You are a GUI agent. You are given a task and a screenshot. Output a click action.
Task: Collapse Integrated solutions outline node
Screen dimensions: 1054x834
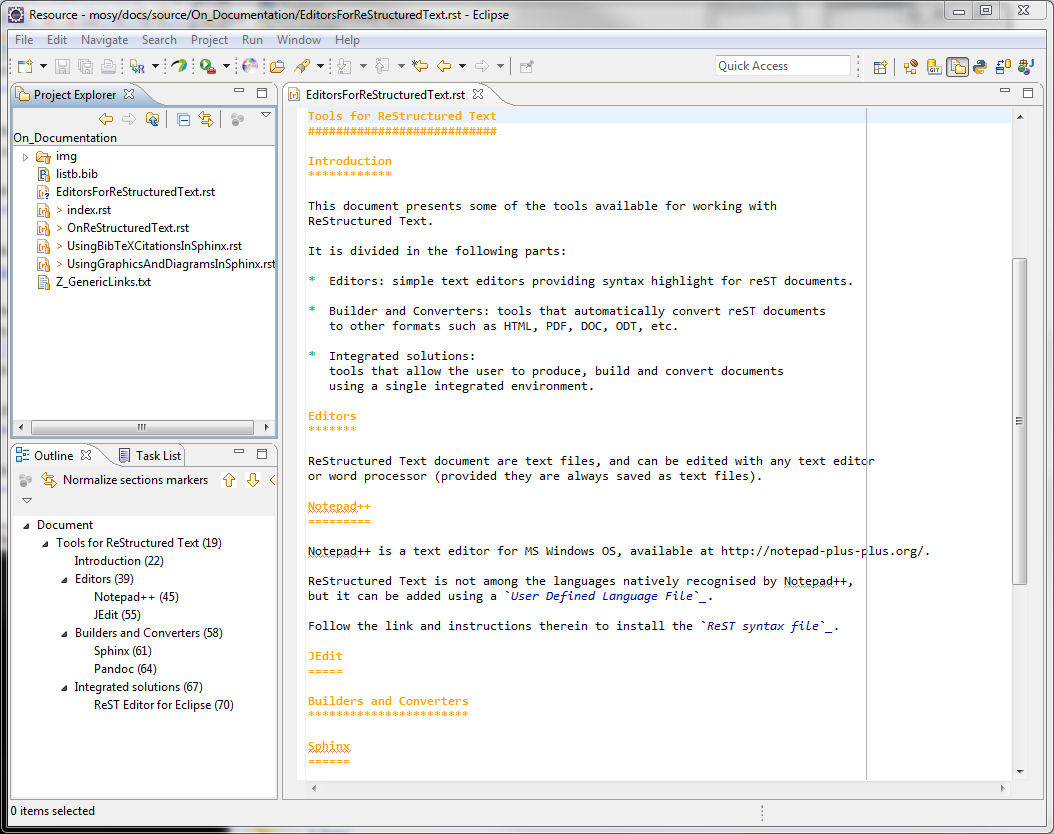pos(65,687)
